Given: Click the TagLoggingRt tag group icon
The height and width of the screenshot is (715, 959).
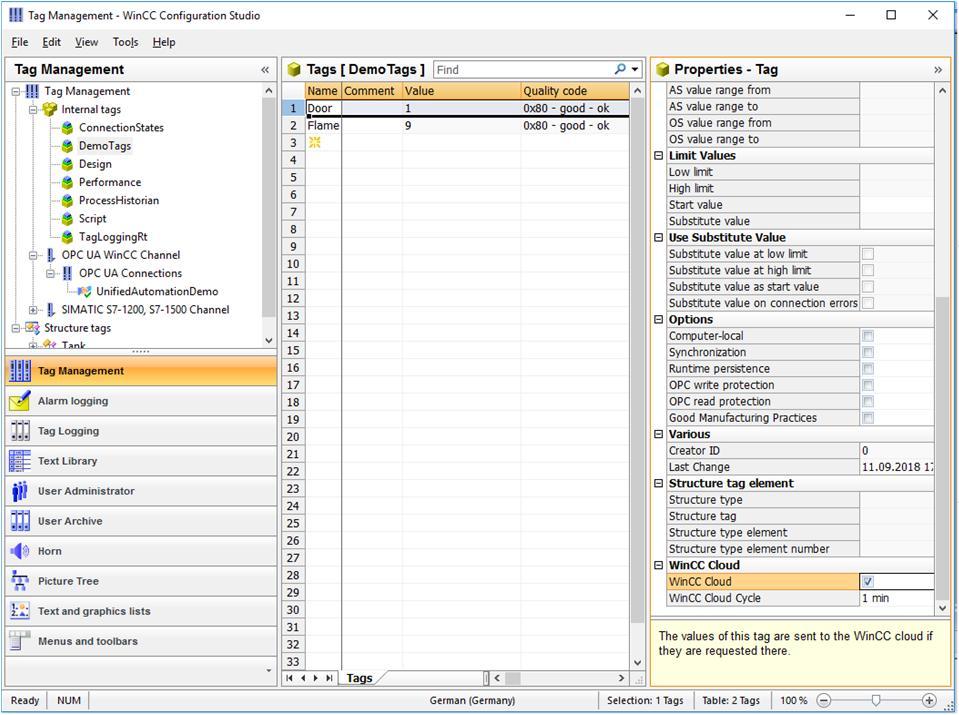Looking at the screenshot, I should 67,237.
